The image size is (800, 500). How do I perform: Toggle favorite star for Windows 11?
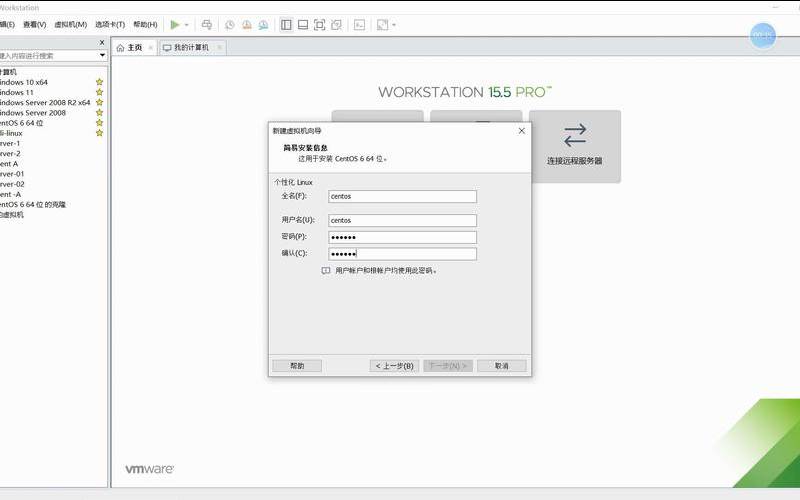(99, 92)
